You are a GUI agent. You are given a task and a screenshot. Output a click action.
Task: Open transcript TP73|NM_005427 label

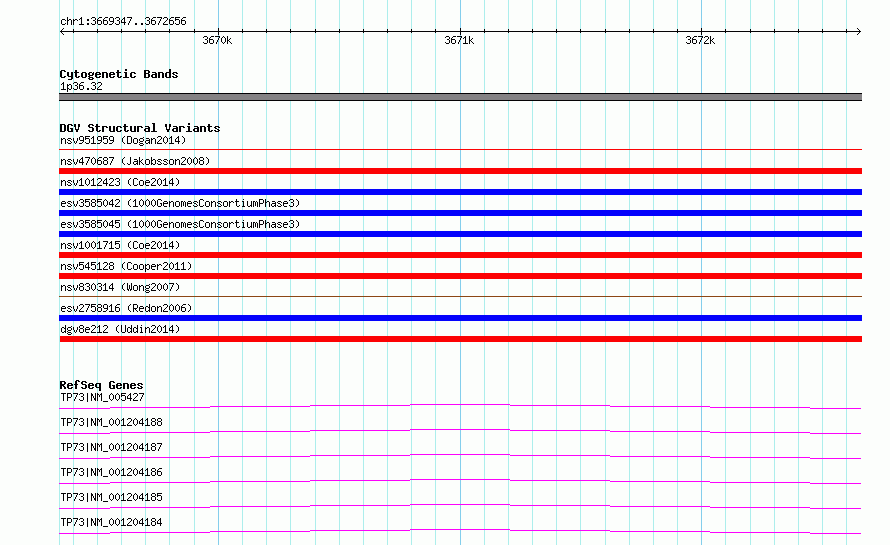[102, 397]
